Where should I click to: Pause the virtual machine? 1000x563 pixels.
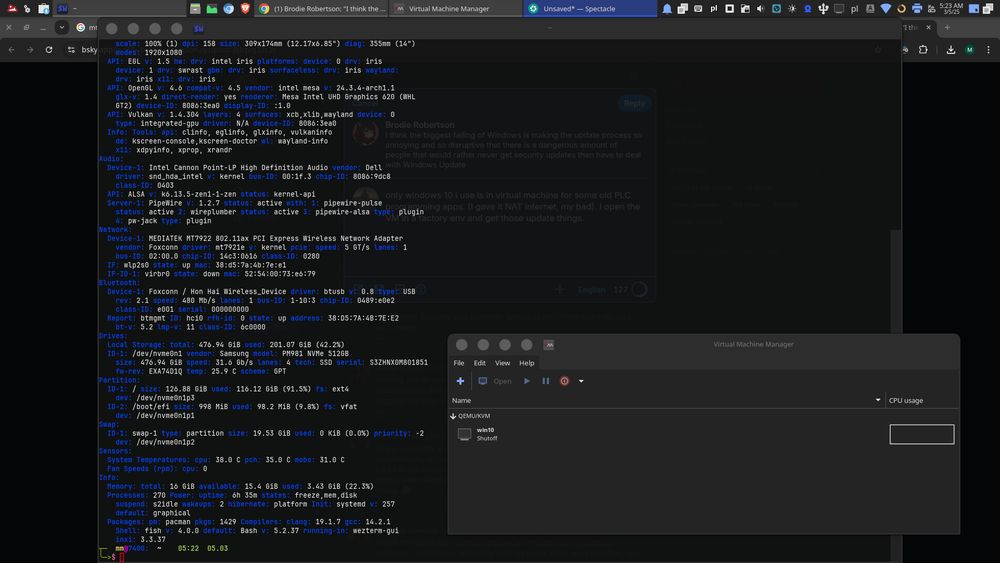click(546, 381)
